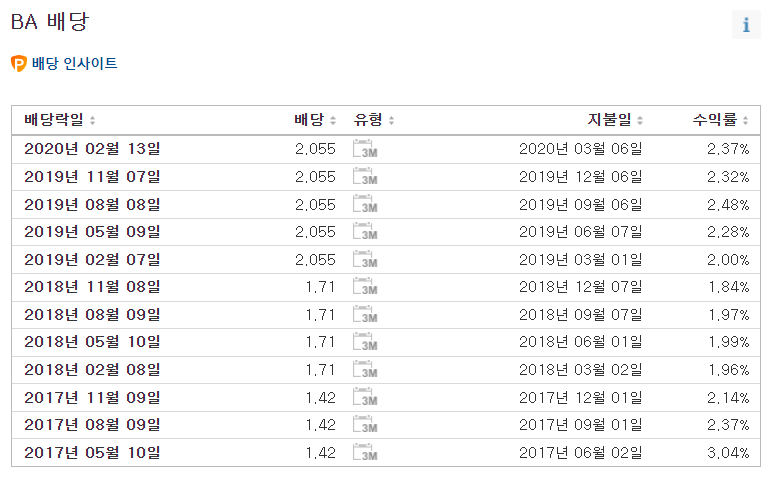The height and width of the screenshot is (479, 770).
Task: Click yield value 2.14%
Action: pos(728,397)
